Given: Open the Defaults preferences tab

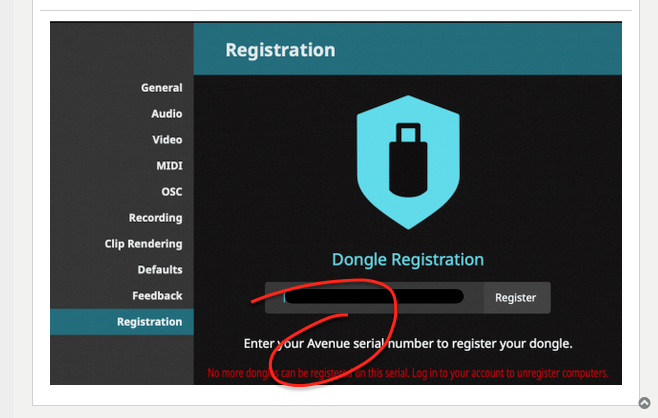Looking at the screenshot, I should pyautogui.click(x=160, y=270).
